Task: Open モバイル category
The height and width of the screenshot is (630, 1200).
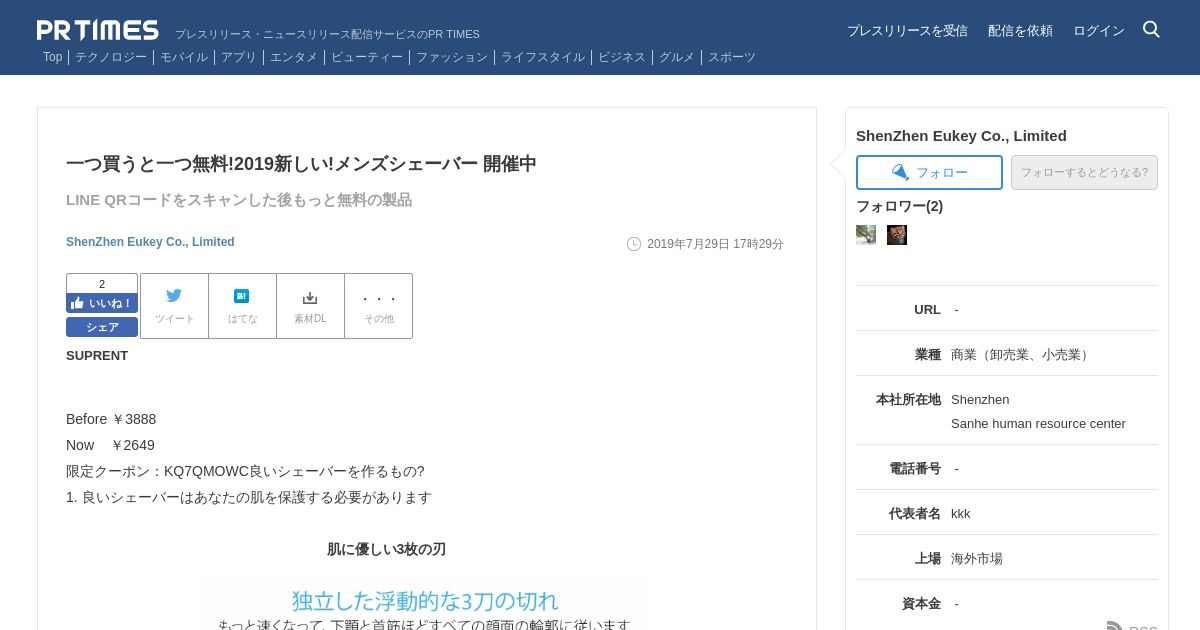Action: tap(184, 57)
